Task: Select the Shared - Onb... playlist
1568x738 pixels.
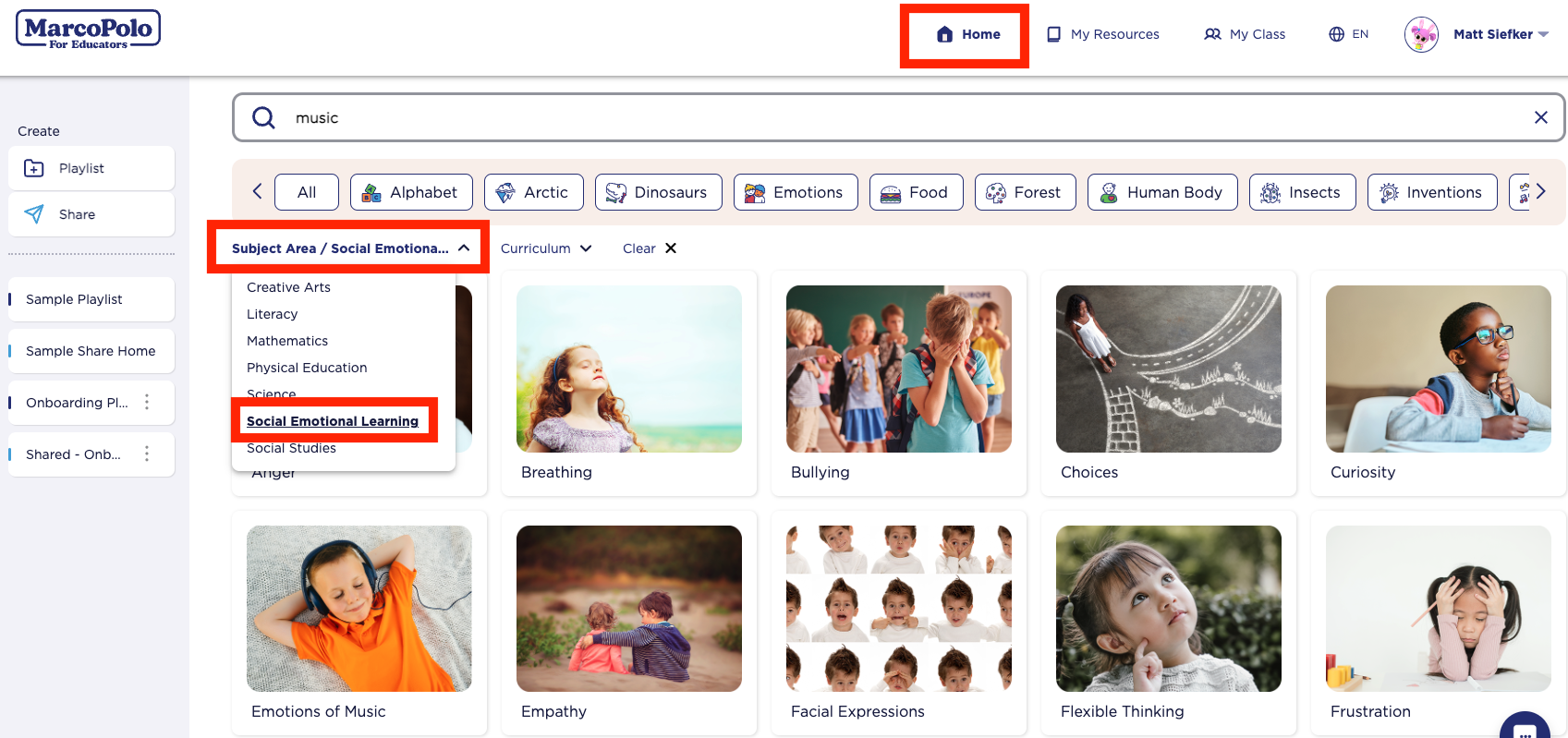Action: click(x=73, y=454)
